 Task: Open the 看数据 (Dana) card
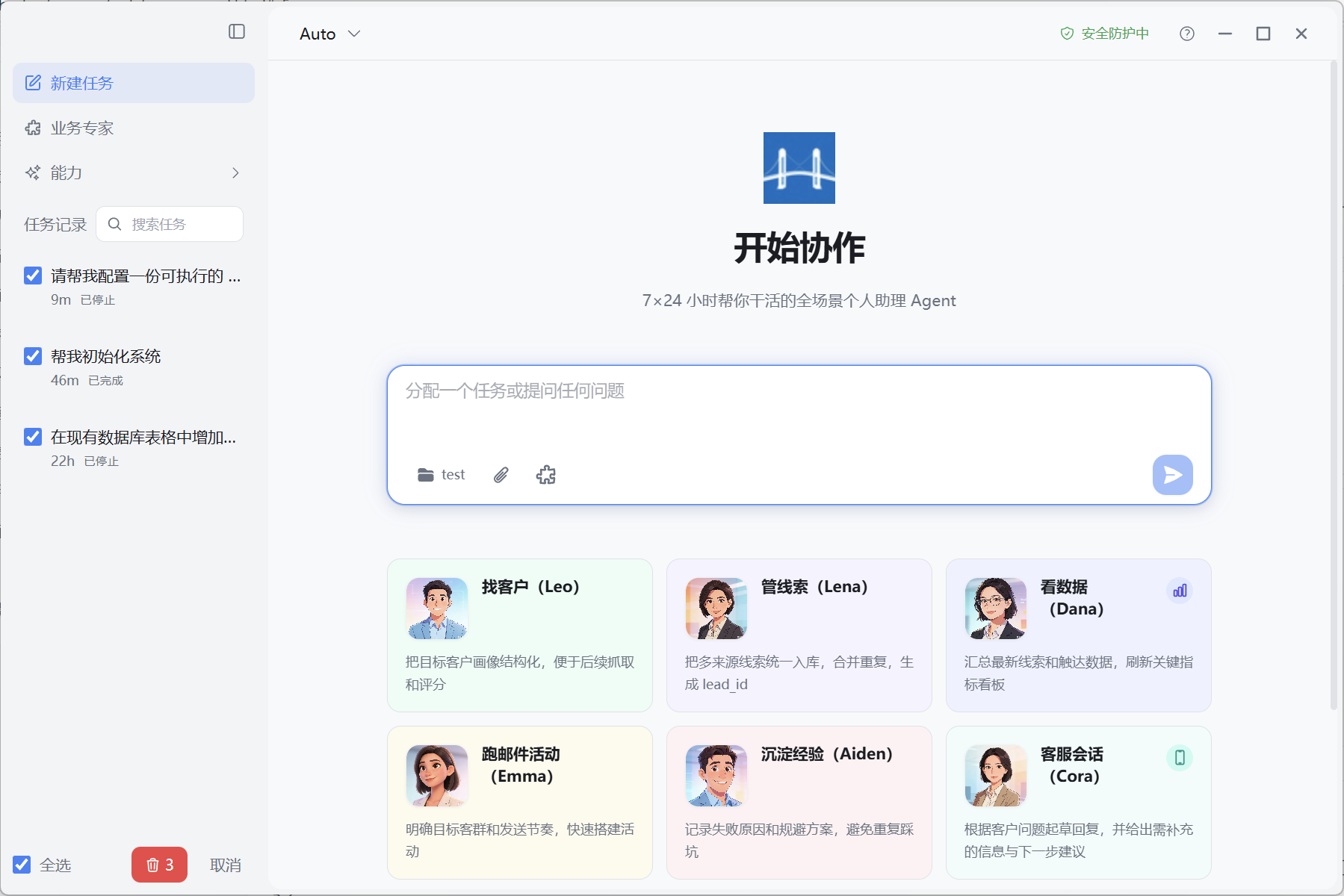1079,635
